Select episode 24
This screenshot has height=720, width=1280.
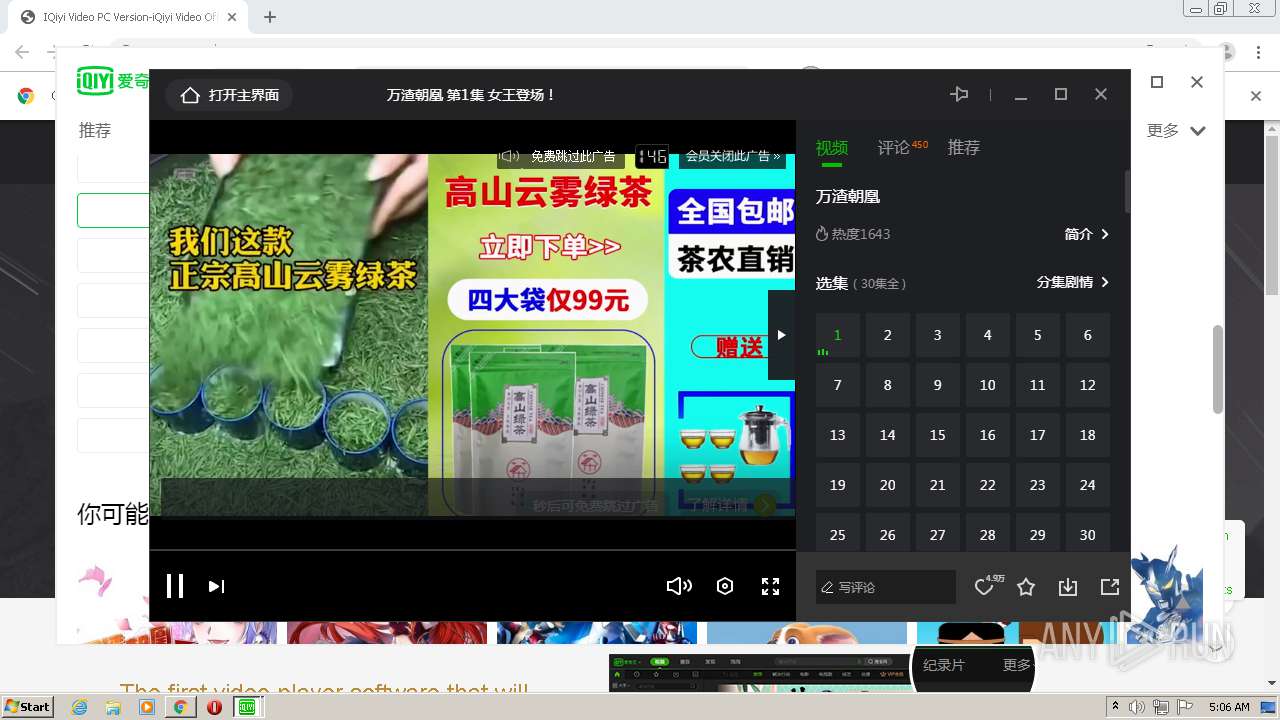[1088, 485]
